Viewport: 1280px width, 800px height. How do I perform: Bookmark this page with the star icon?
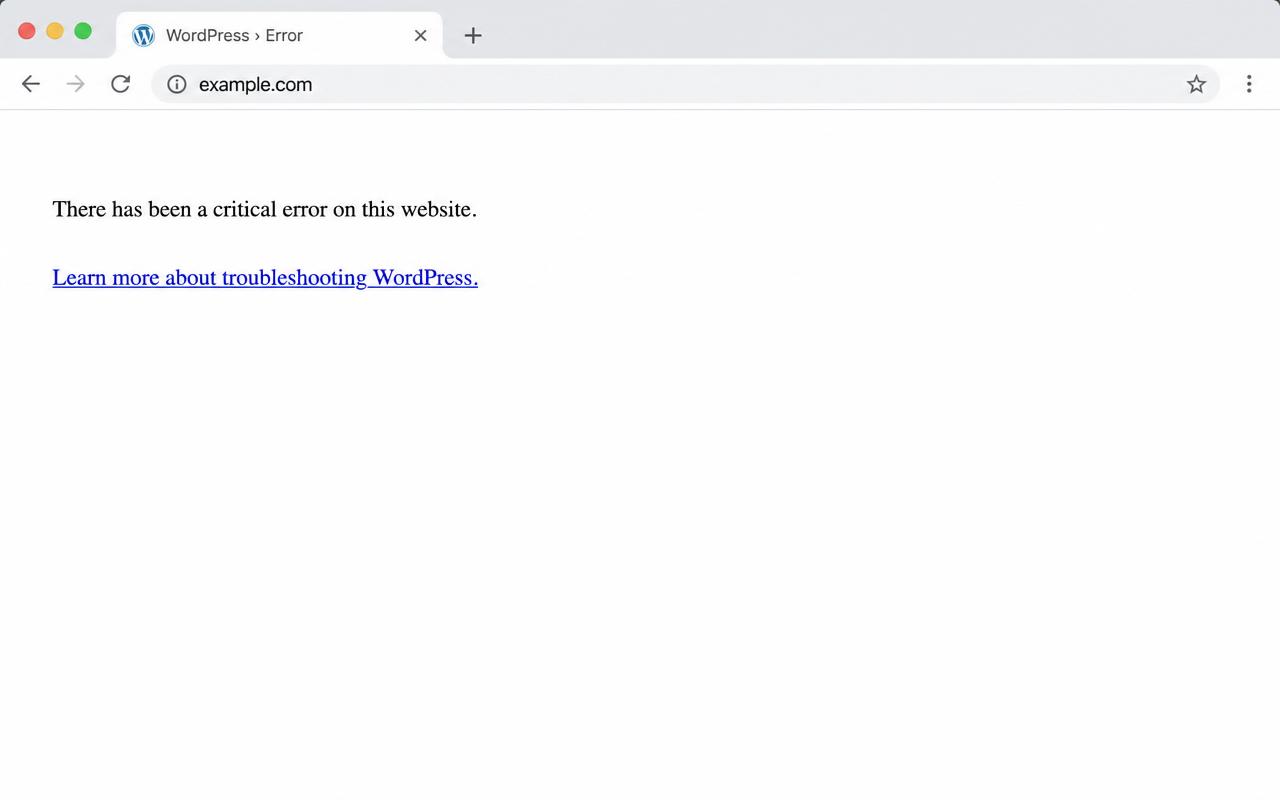1196,84
